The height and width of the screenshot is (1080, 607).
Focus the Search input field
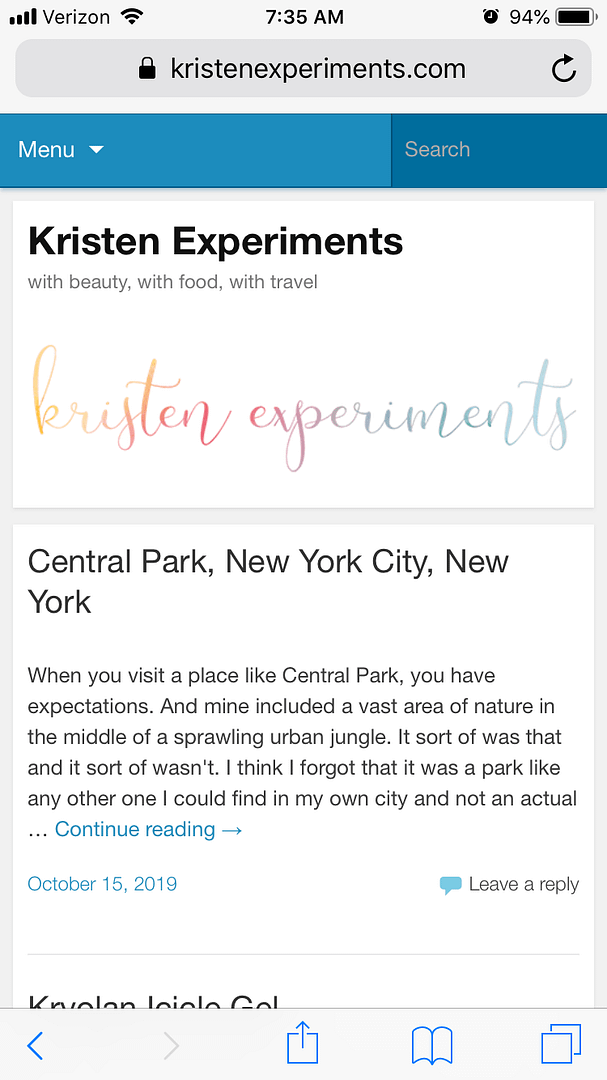click(x=498, y=150)
